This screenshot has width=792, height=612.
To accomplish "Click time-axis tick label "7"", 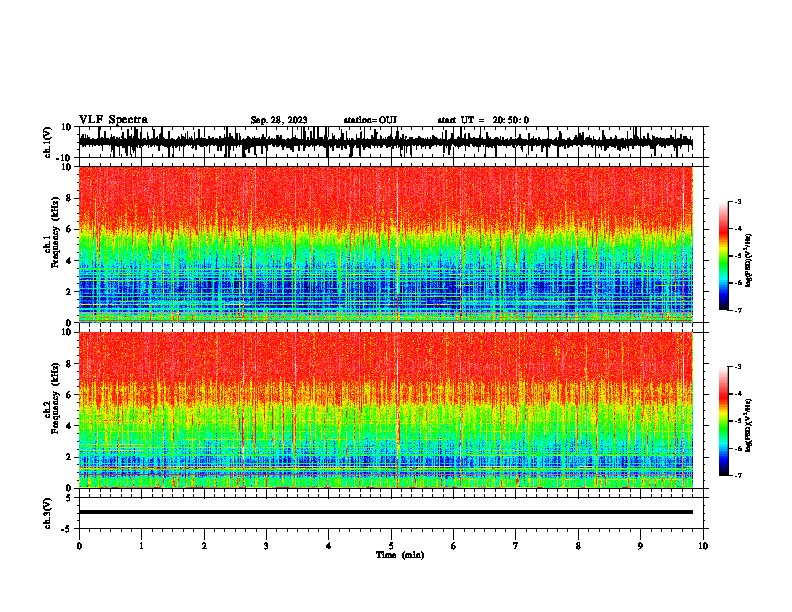I will (516, 546).
